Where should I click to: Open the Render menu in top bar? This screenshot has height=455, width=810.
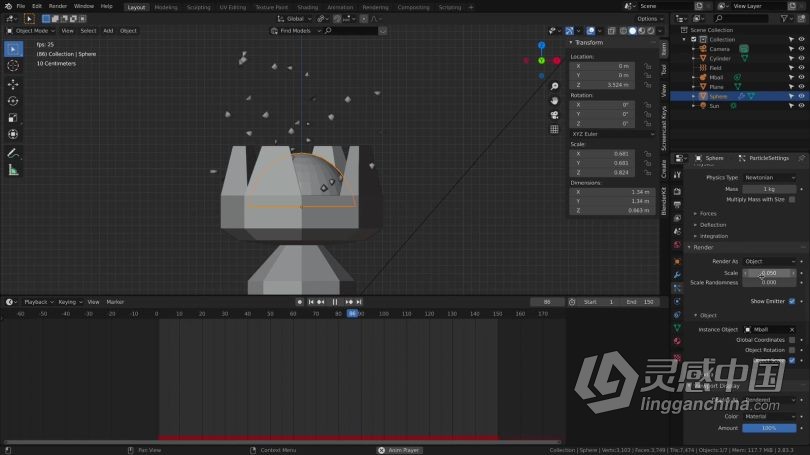(x=58, y=6)
